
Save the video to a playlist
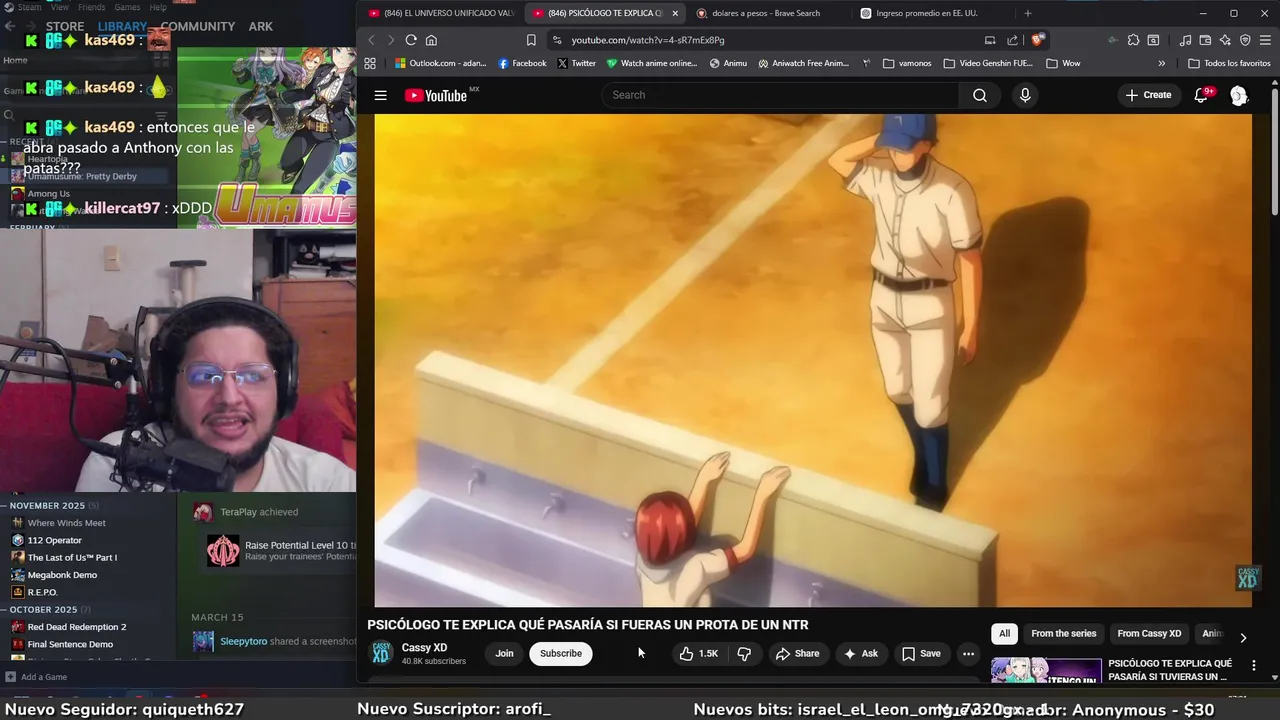click(921, 653)
